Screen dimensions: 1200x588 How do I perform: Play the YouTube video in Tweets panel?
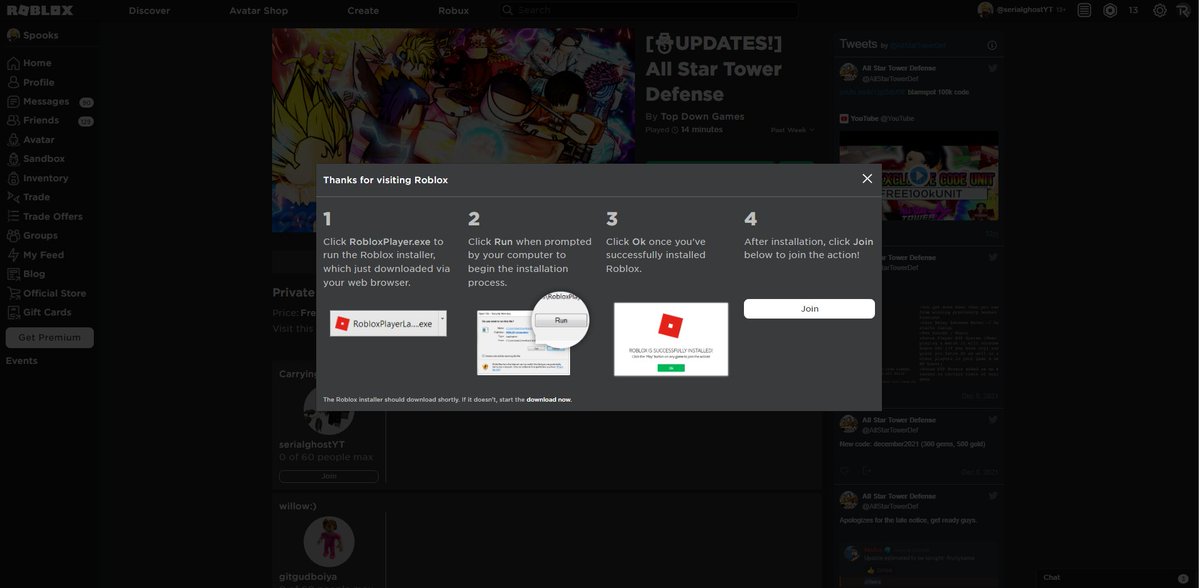[x=918, y=176]
